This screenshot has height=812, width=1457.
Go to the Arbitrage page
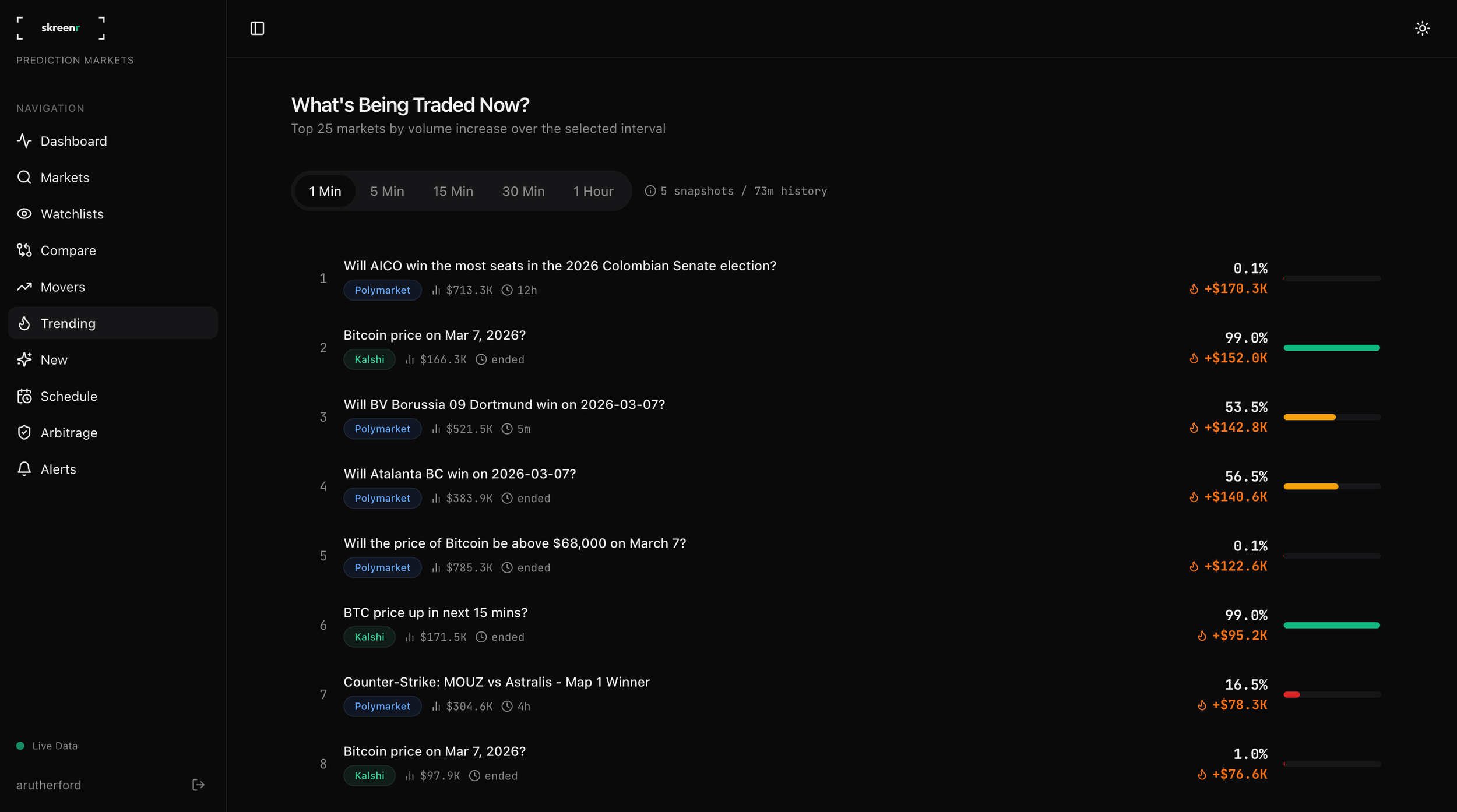click(112, 433)
